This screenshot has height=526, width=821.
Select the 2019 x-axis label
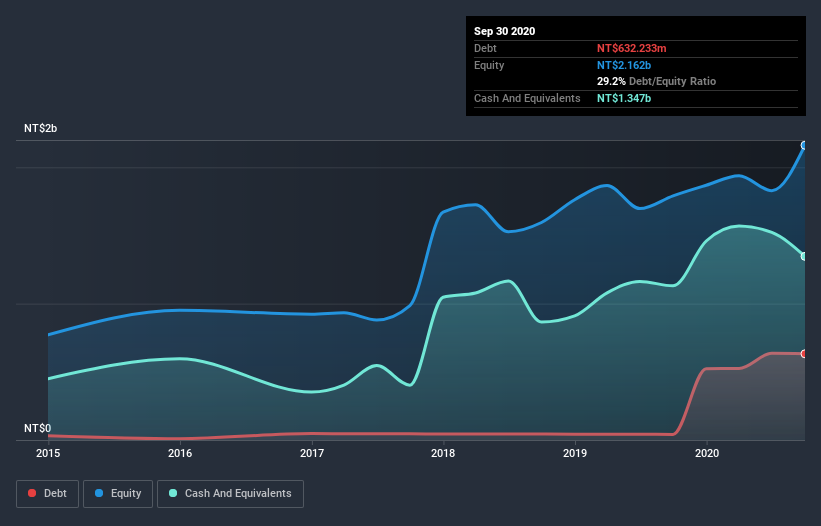[575, 453]
